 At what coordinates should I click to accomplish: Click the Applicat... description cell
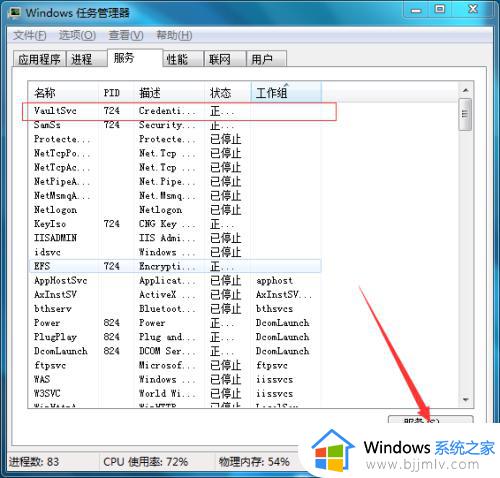pos(167,281)
